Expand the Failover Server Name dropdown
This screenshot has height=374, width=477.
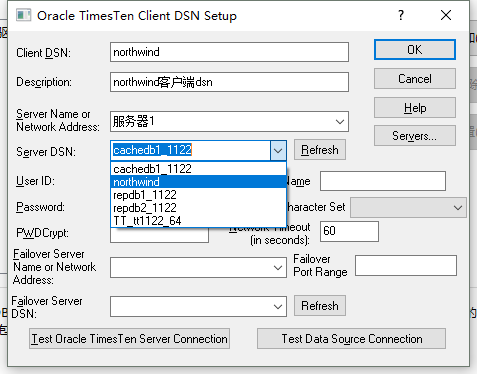pos(278,267)
